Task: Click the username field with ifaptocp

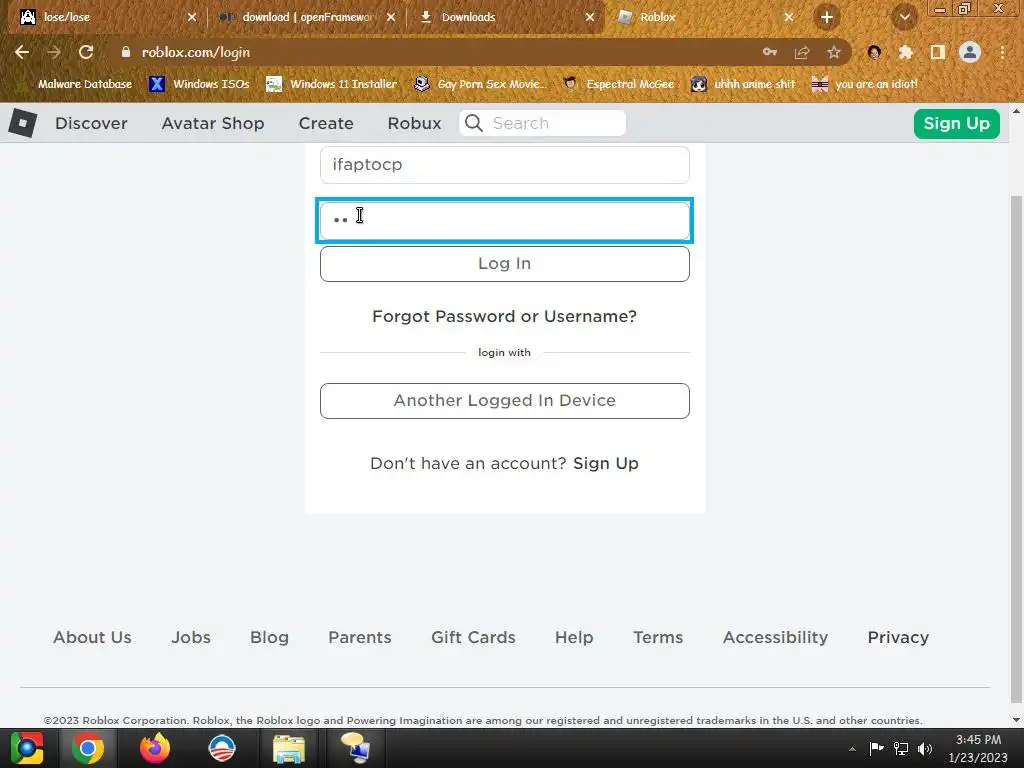Action: click(505, 165)
